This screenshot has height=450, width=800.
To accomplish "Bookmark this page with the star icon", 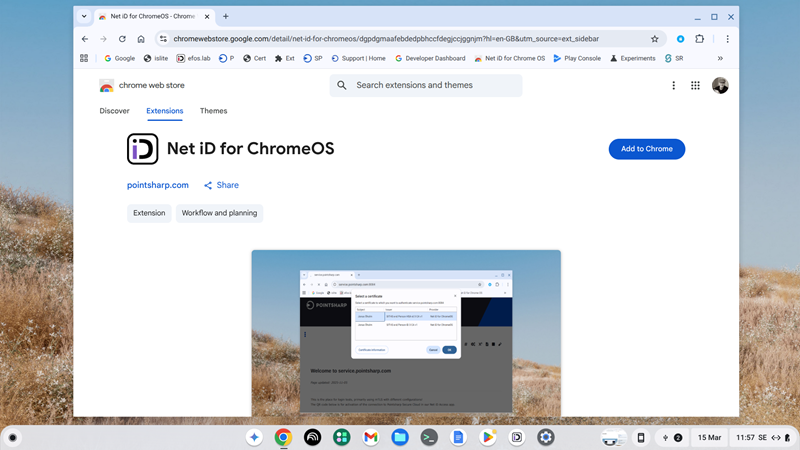I will 655,39.
